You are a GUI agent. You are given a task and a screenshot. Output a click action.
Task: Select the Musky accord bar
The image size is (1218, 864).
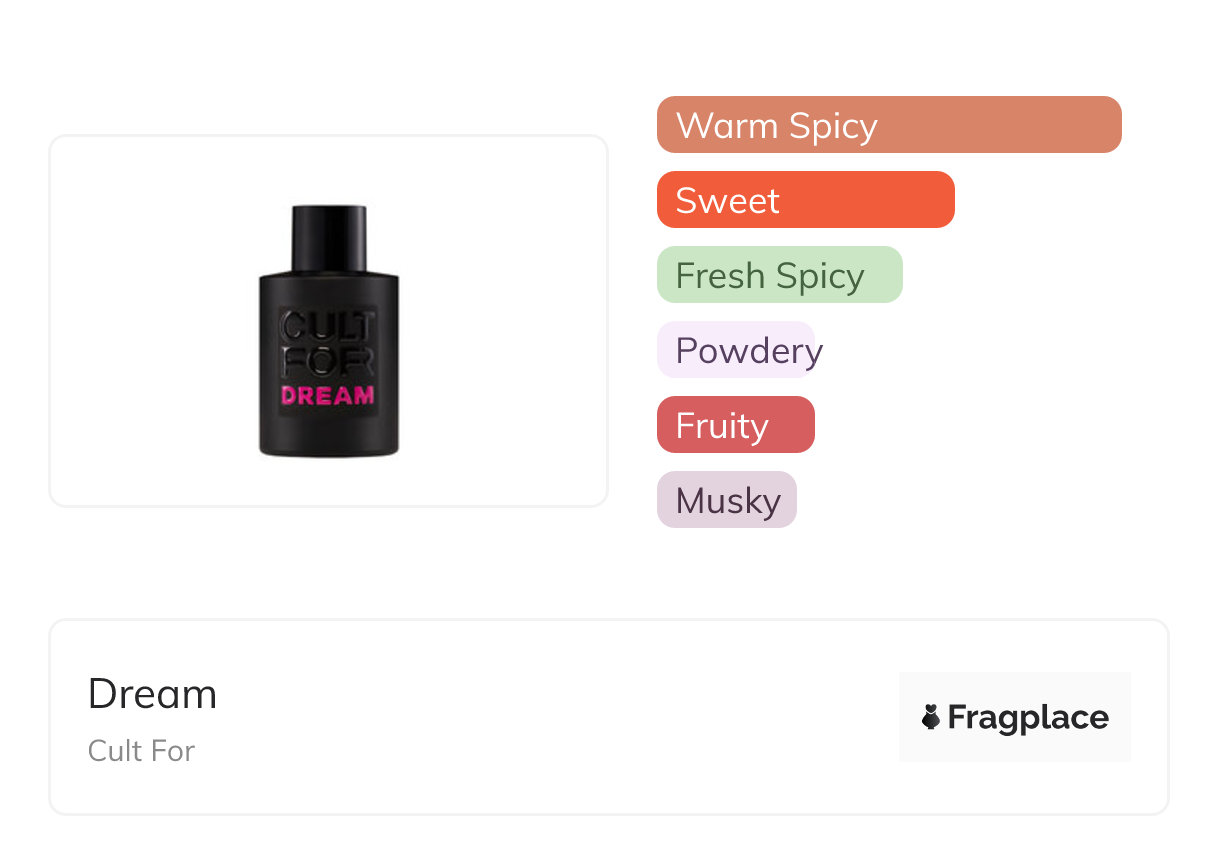726,500
